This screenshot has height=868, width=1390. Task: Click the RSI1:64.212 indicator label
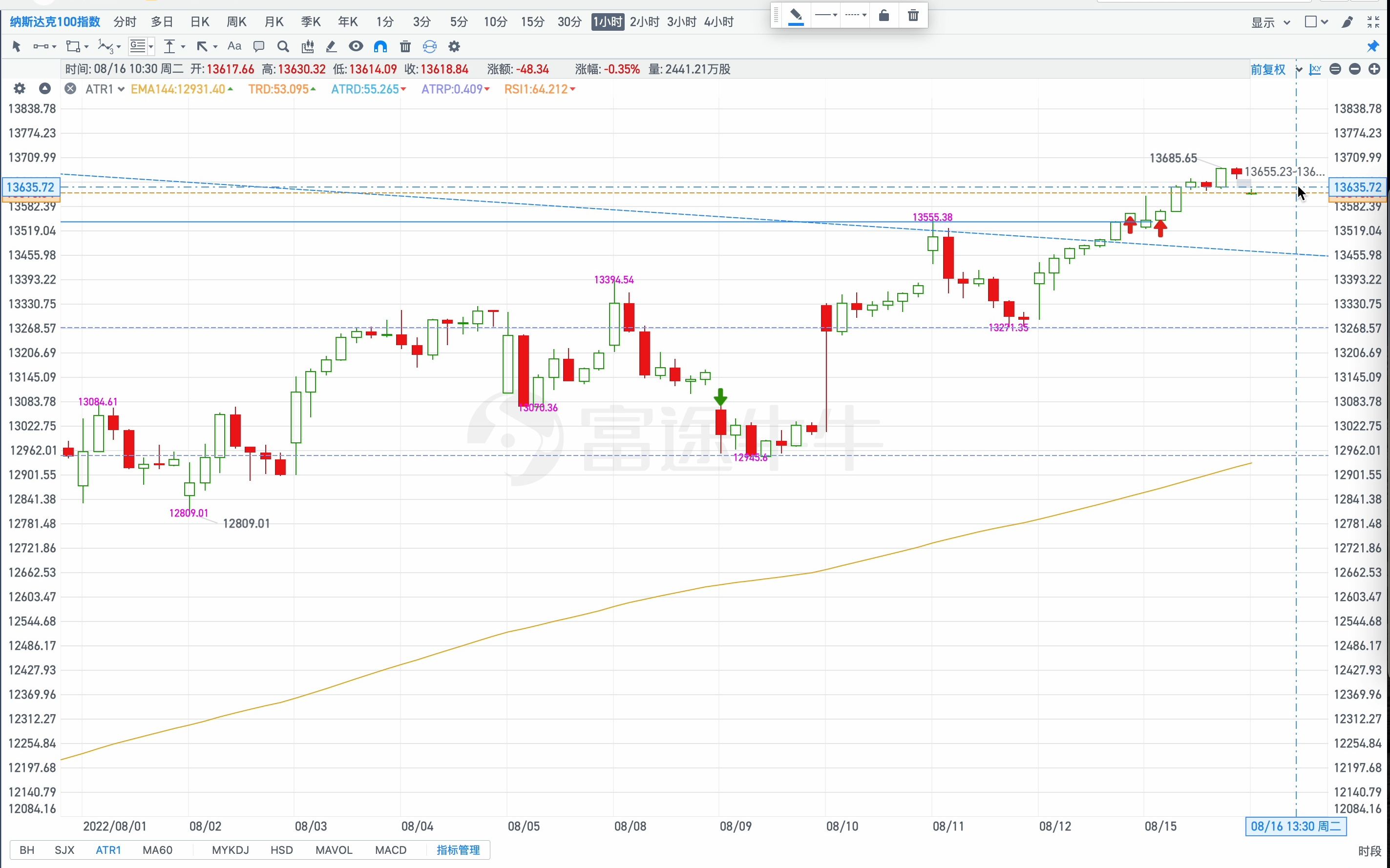(x=539, y=89)
